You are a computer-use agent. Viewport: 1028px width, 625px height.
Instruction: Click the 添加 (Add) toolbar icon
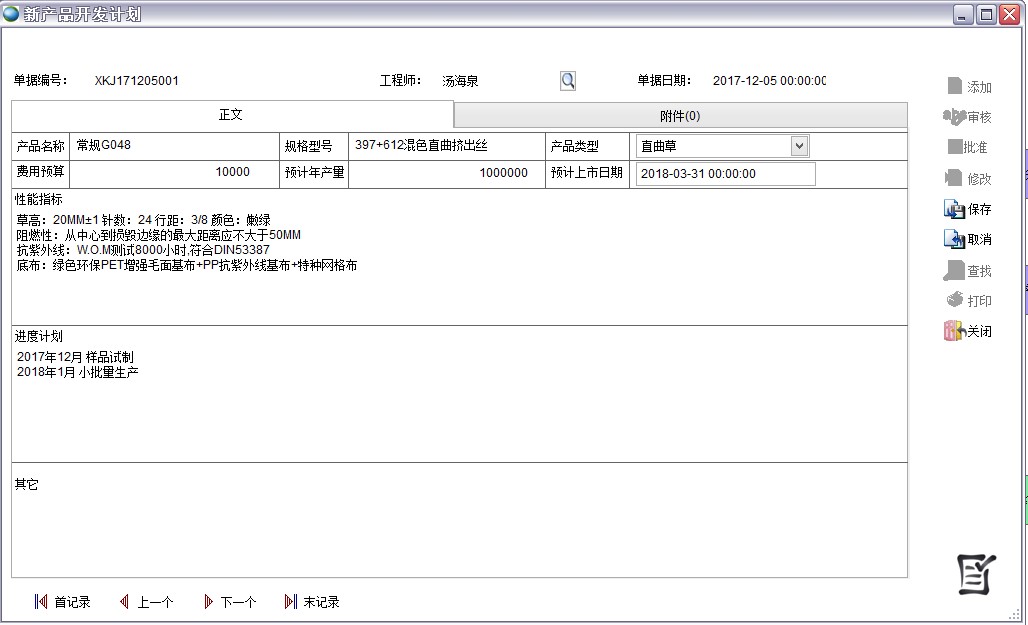pos(955,87)
